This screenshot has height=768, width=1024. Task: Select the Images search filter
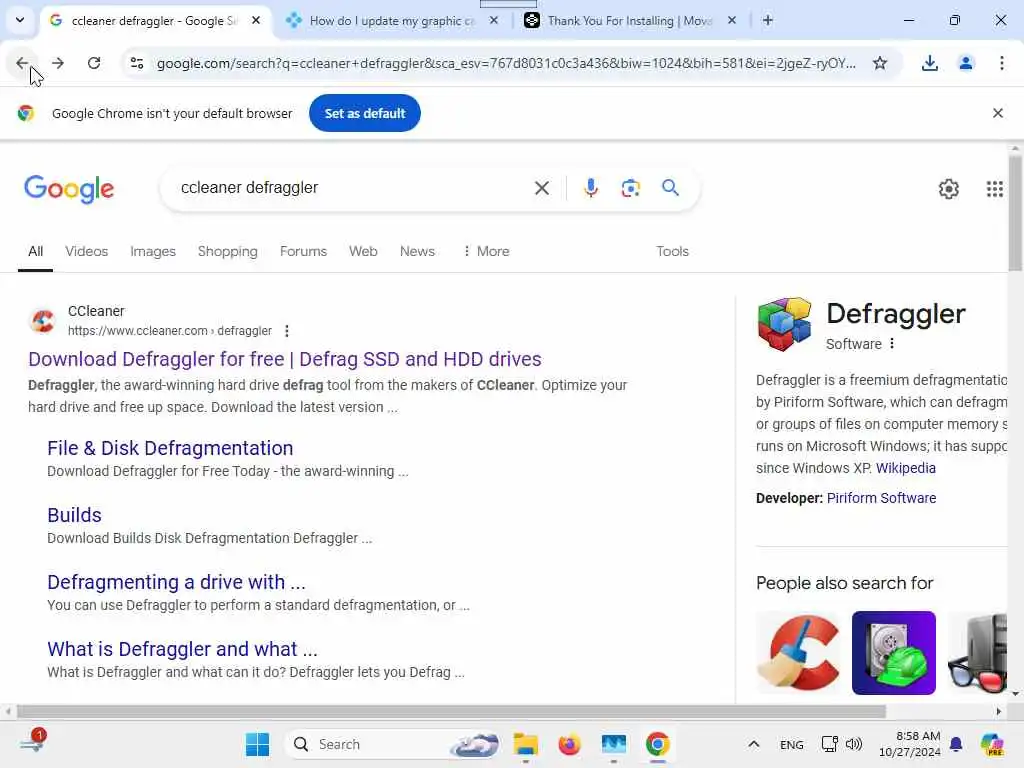pyautogui.click(x=153, y=251)
